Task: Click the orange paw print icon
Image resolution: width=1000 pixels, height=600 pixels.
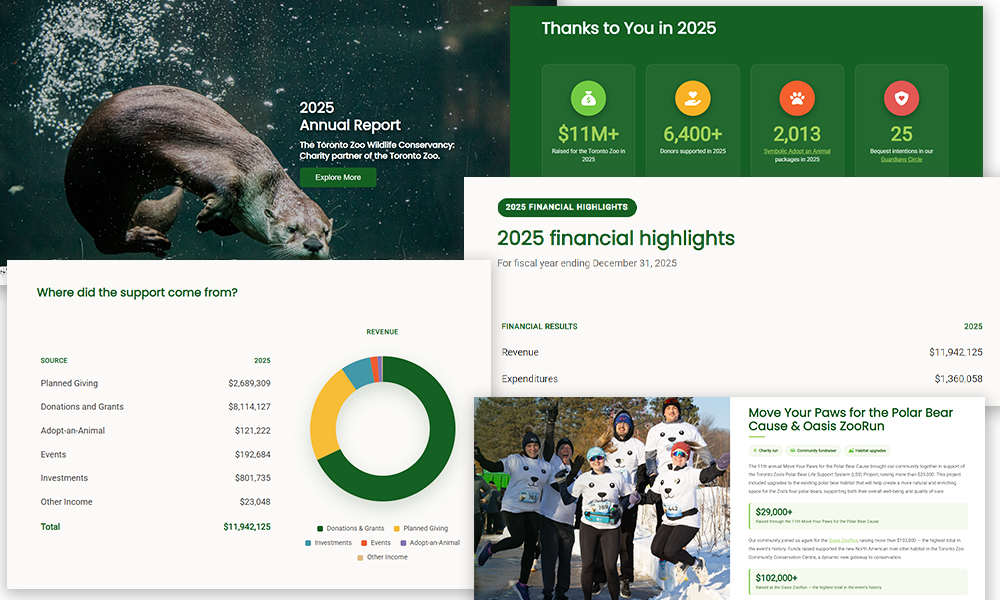Action: pos(797,98)
